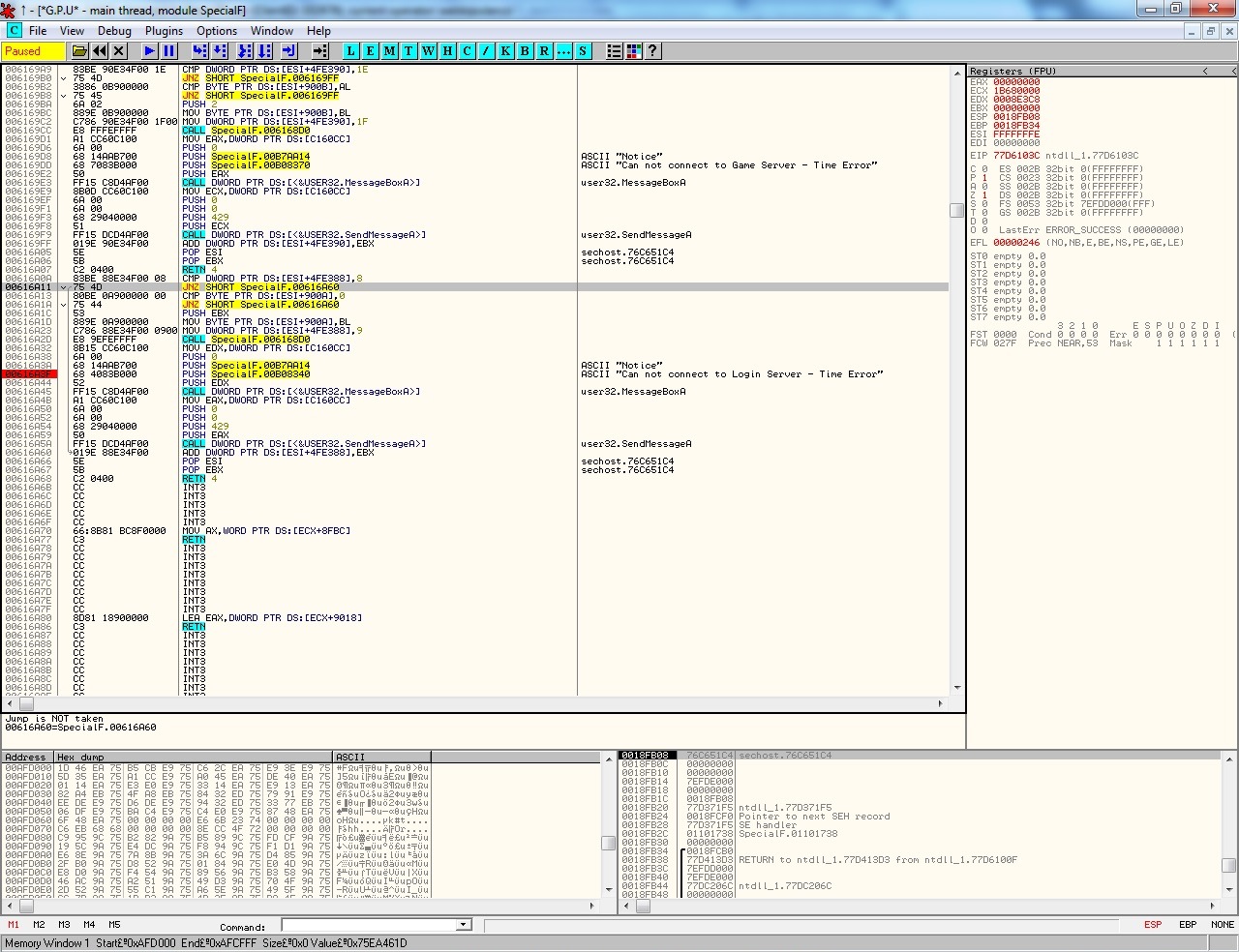
Task: Run the program with the blue play icon
Action: point(149,51)
